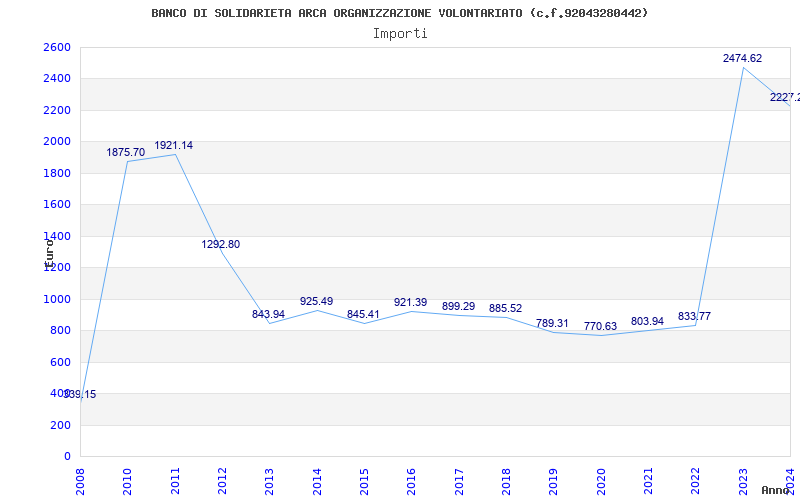The image size is (800, 500).
Task: Select the 833.77 data label
Action: [694, 317]
